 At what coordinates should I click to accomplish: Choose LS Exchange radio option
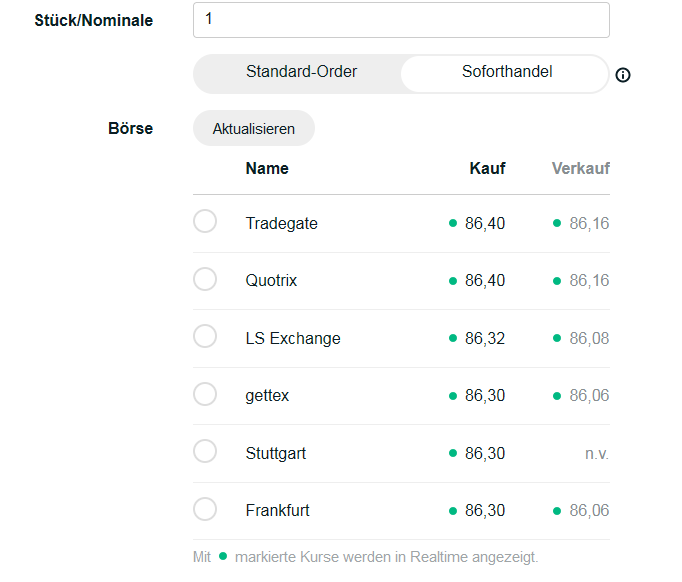pos(205,337)
